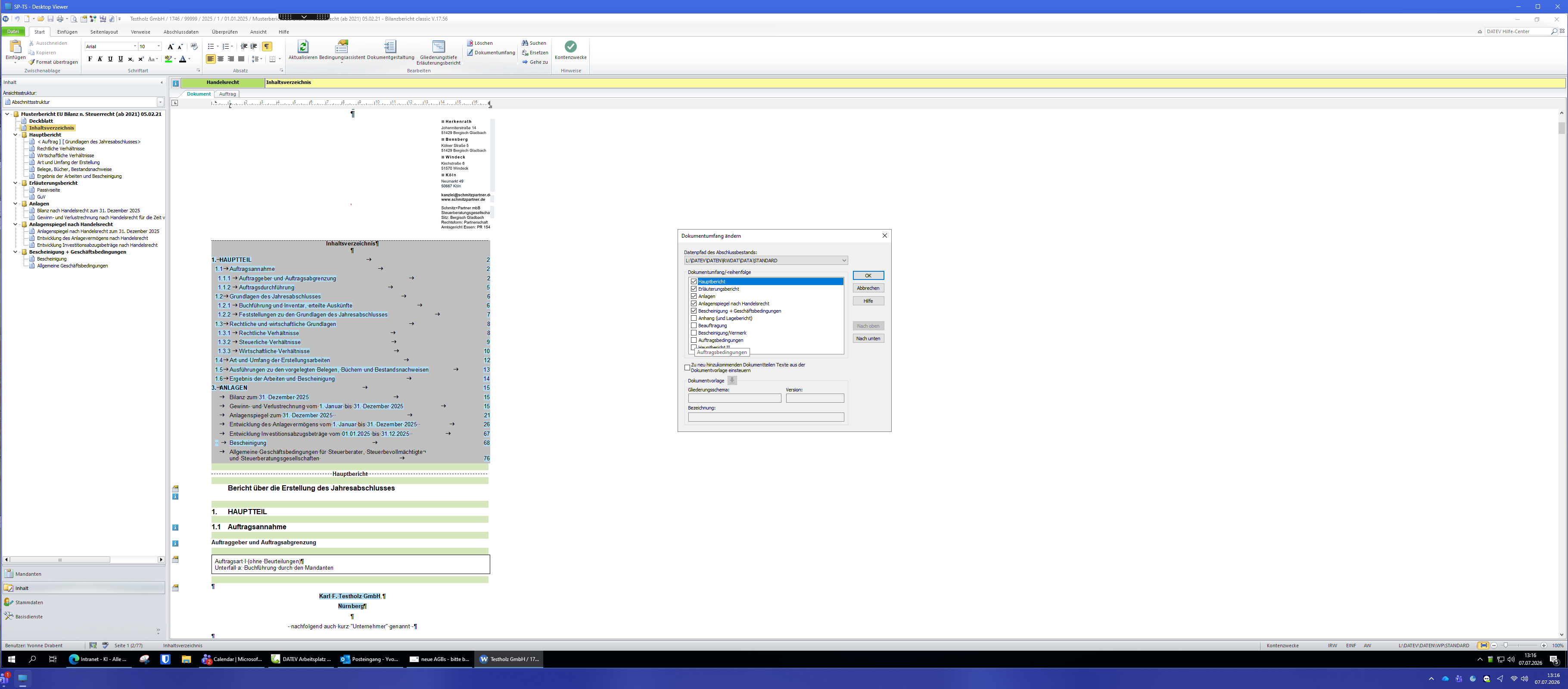The width and height of the screenshot is (1568, 689).
Task: Uncheck Bescheinigung + Geschäftsbedingungen checkbox
Action: [694, 311]
